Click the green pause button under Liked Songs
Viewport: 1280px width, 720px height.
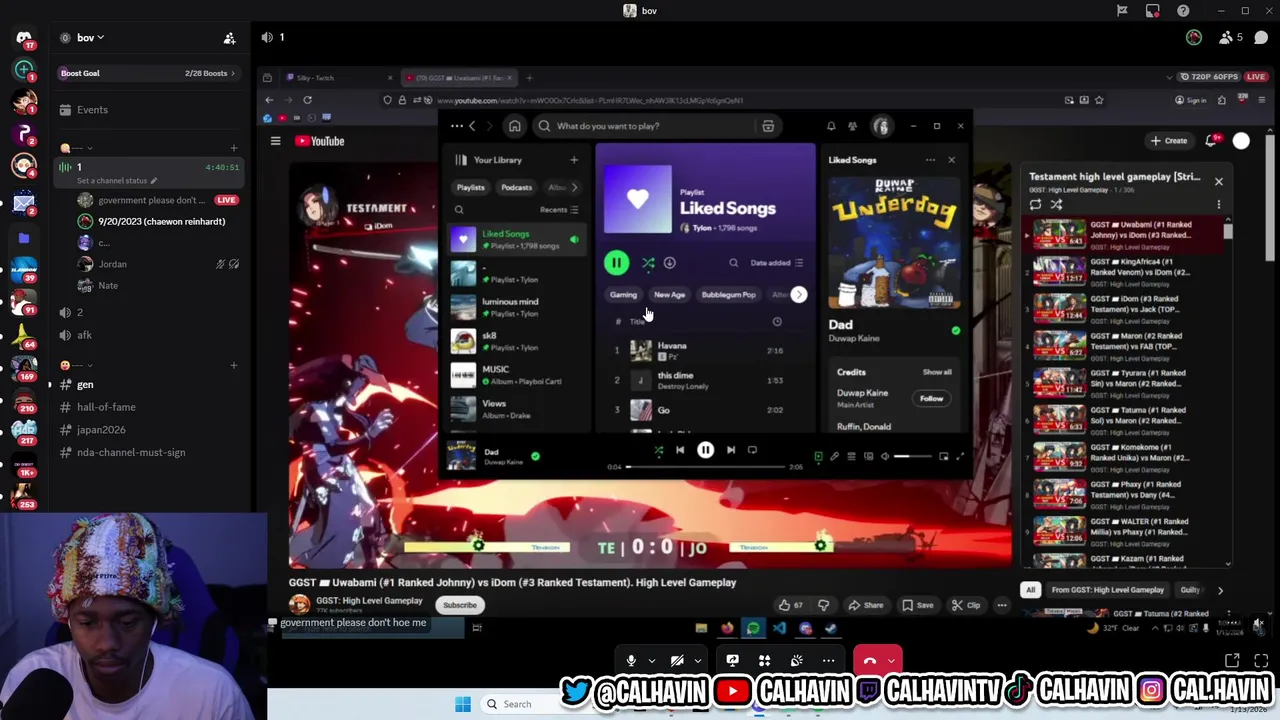(x=616, y=263)
